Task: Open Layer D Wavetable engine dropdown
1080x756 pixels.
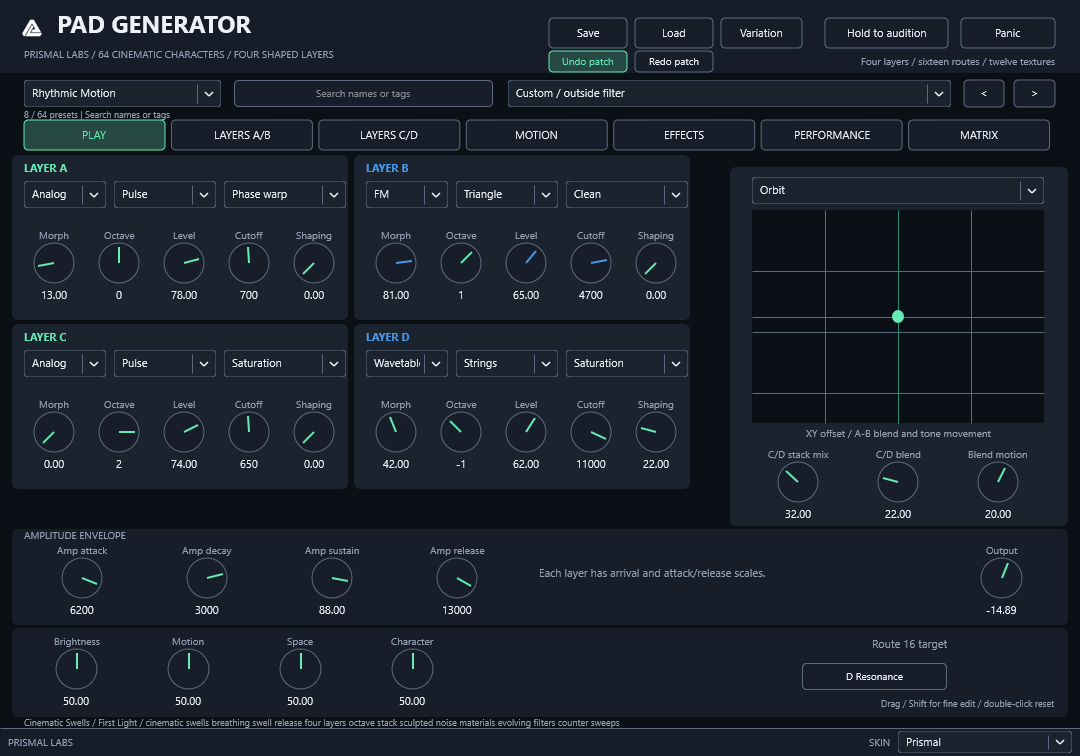Action: pos(406,364)
